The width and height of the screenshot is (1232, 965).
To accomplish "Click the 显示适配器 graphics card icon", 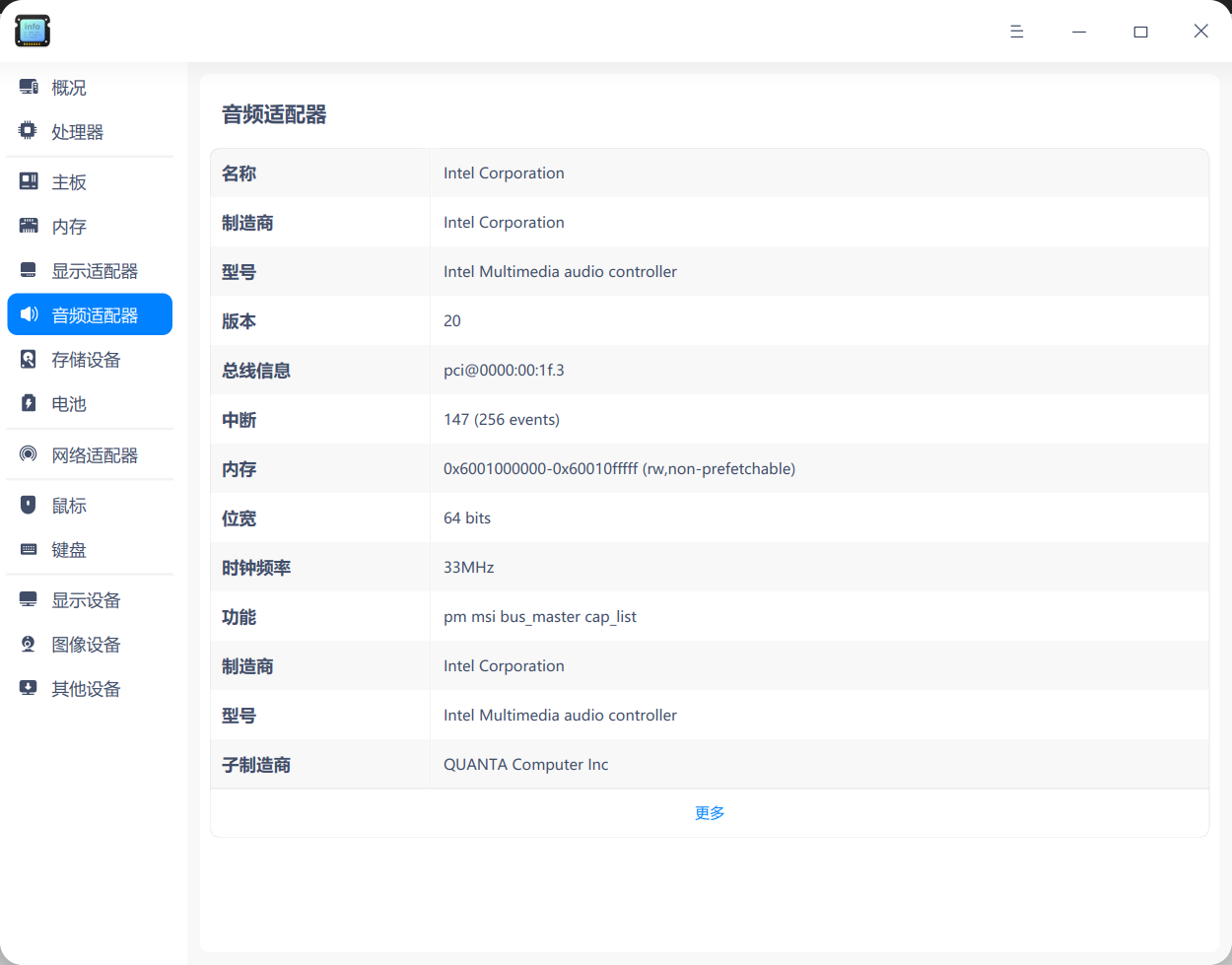I will 29,270.
